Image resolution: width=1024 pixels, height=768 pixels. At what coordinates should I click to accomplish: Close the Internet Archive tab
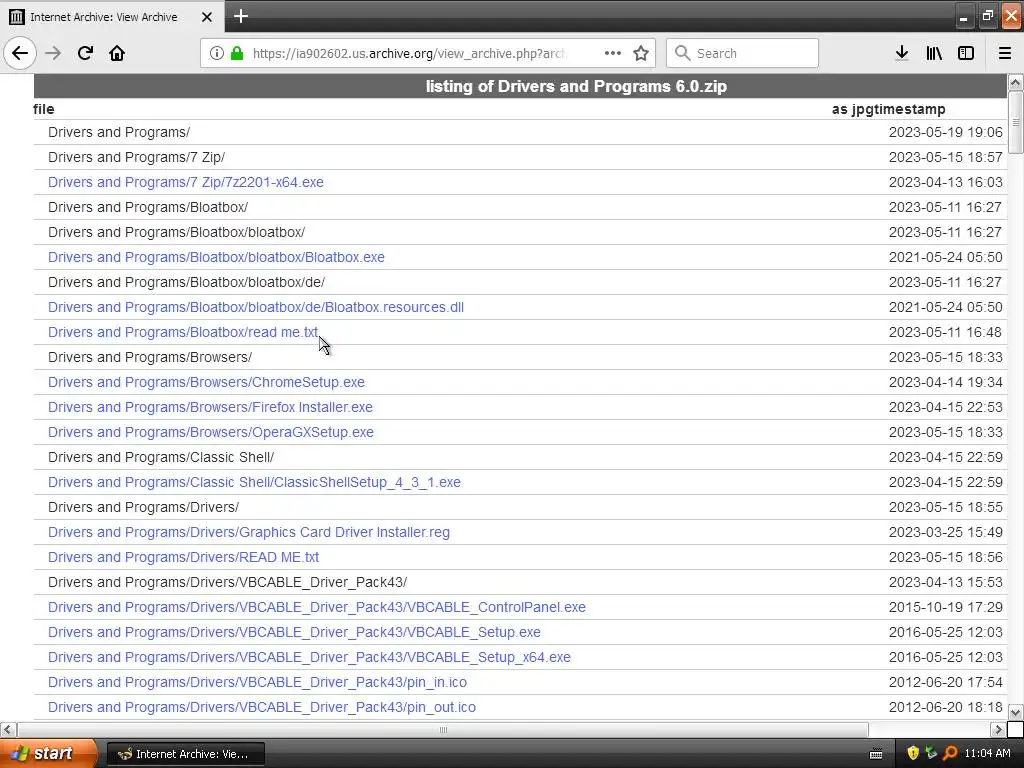click(x=207, y=17)
